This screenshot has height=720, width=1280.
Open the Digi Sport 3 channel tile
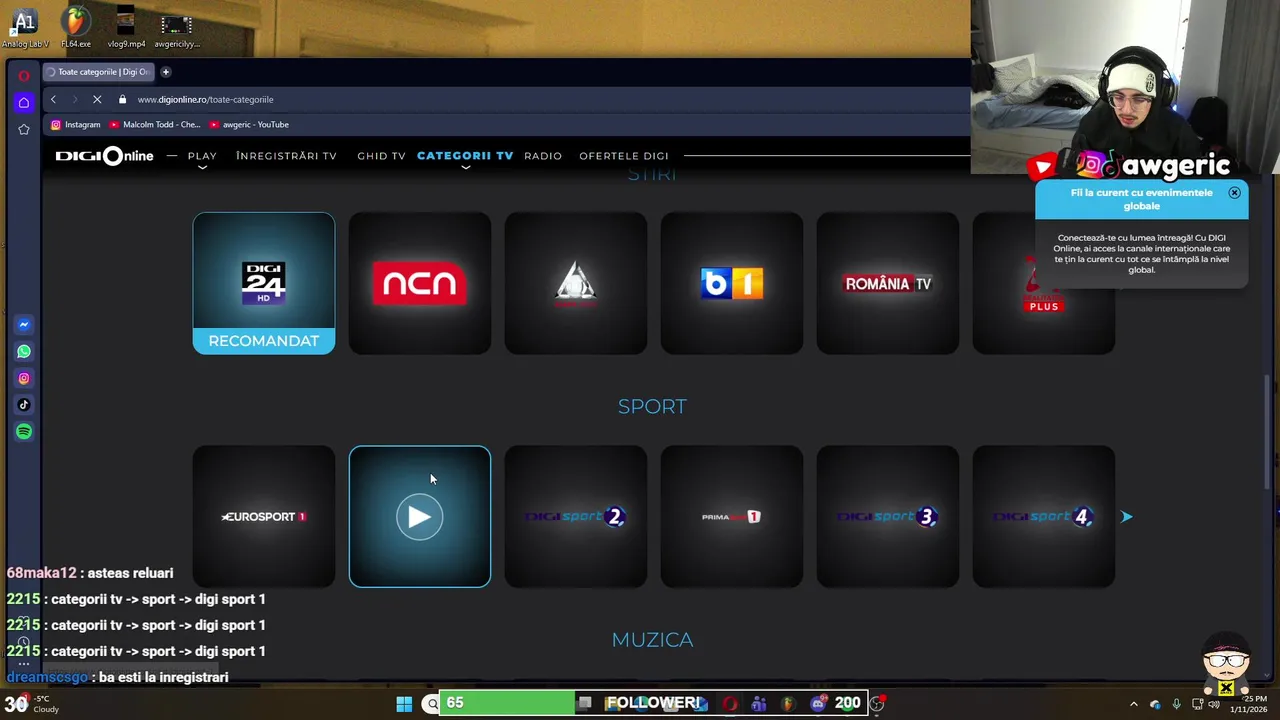click(x=888, y=517)
